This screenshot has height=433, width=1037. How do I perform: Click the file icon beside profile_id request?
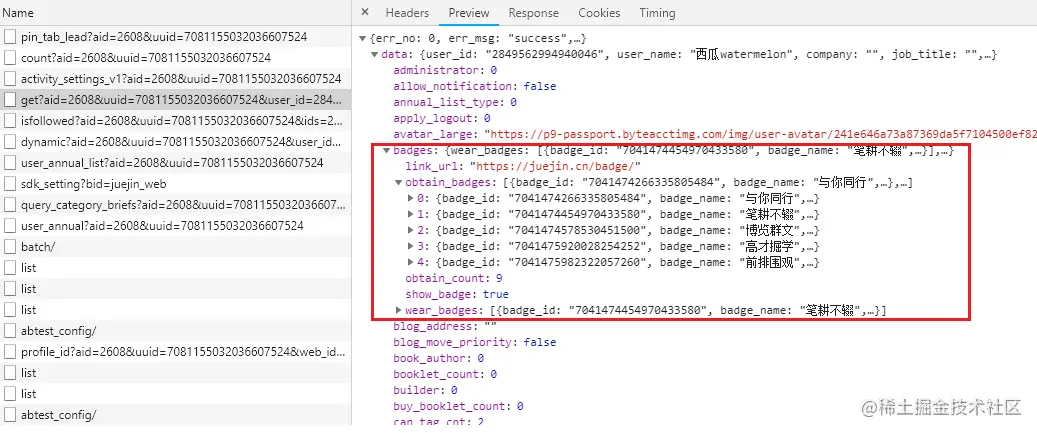(10, 352)
